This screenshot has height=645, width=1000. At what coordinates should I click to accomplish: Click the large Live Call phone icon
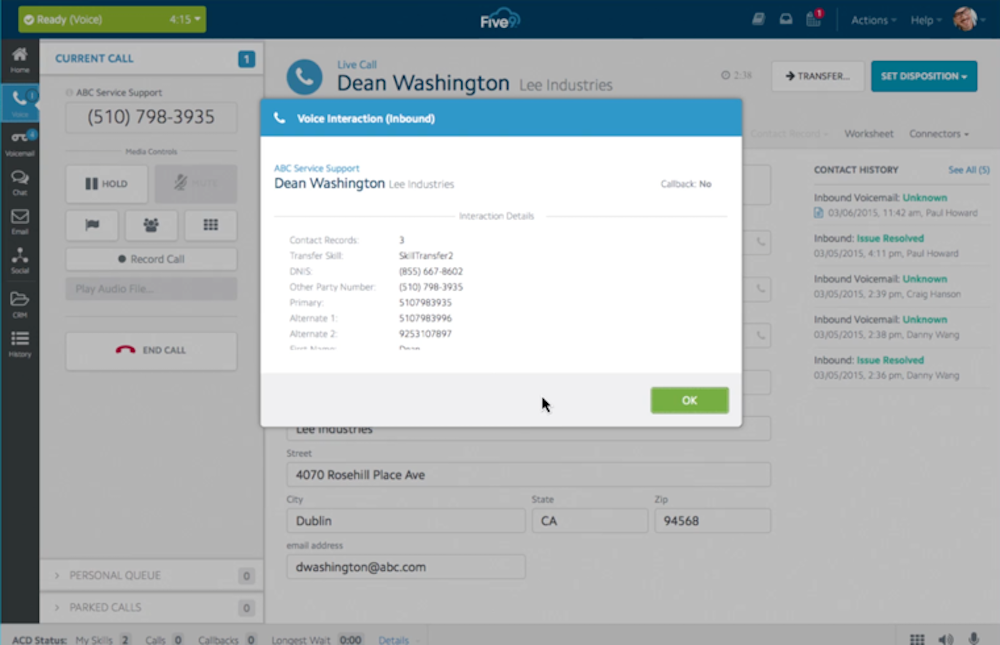304,77
